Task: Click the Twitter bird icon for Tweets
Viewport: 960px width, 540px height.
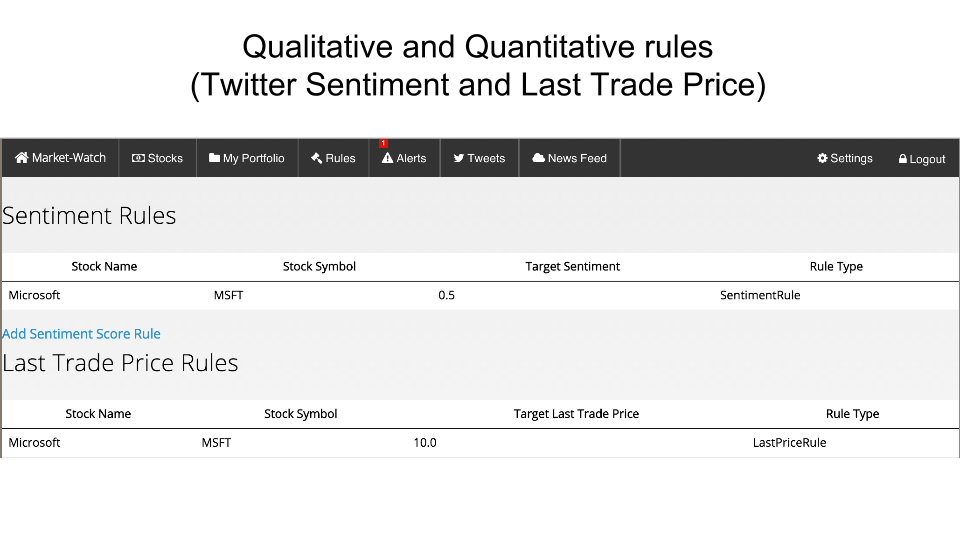Action: click(459, 158)
